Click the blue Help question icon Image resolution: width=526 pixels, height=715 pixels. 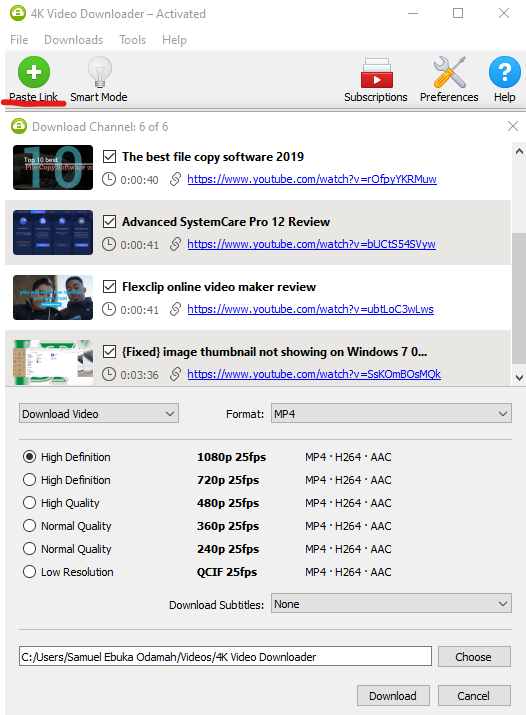click(x=505, y=72)
